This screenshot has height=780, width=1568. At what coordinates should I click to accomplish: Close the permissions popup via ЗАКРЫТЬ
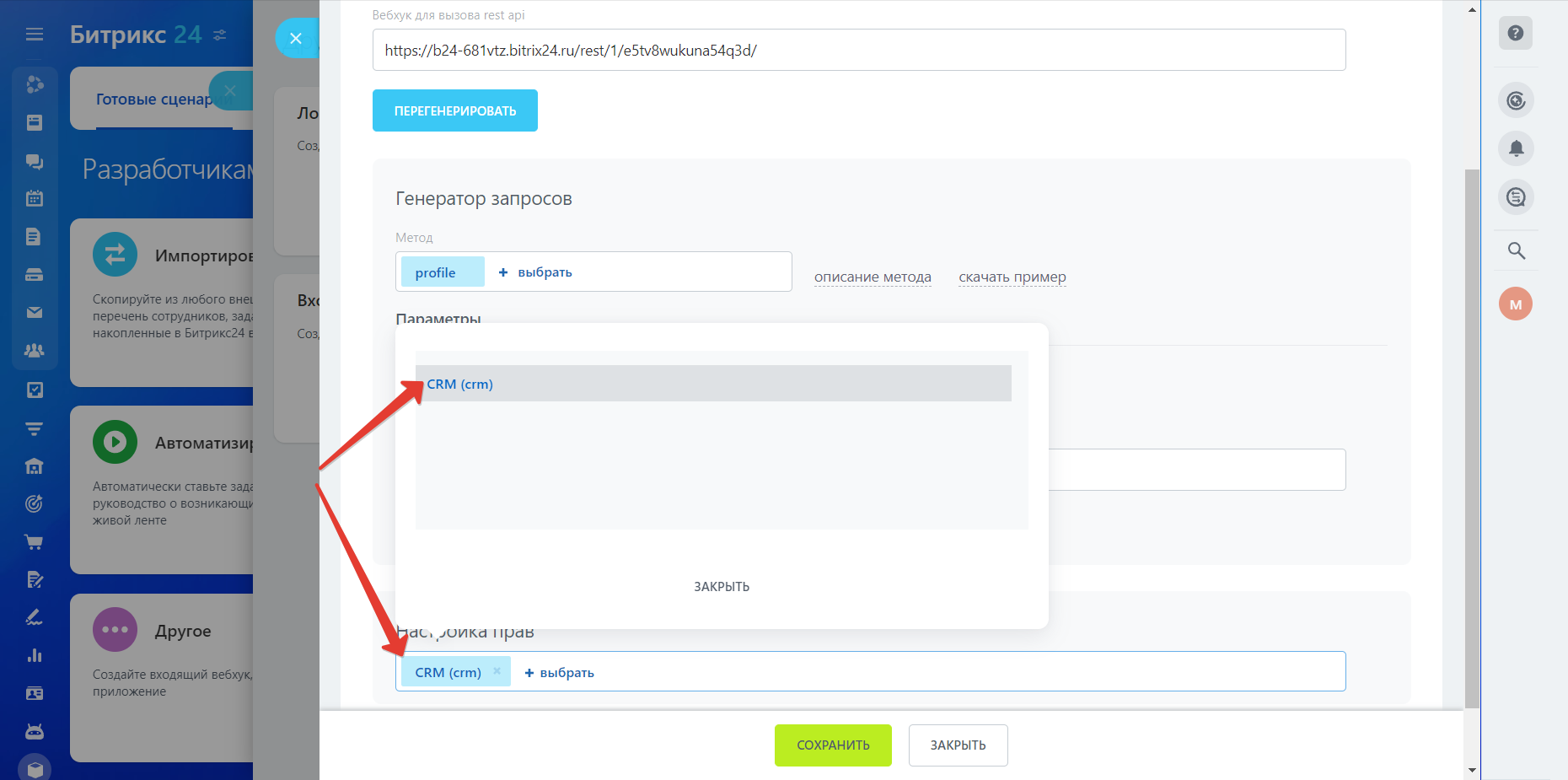point(722,587)
